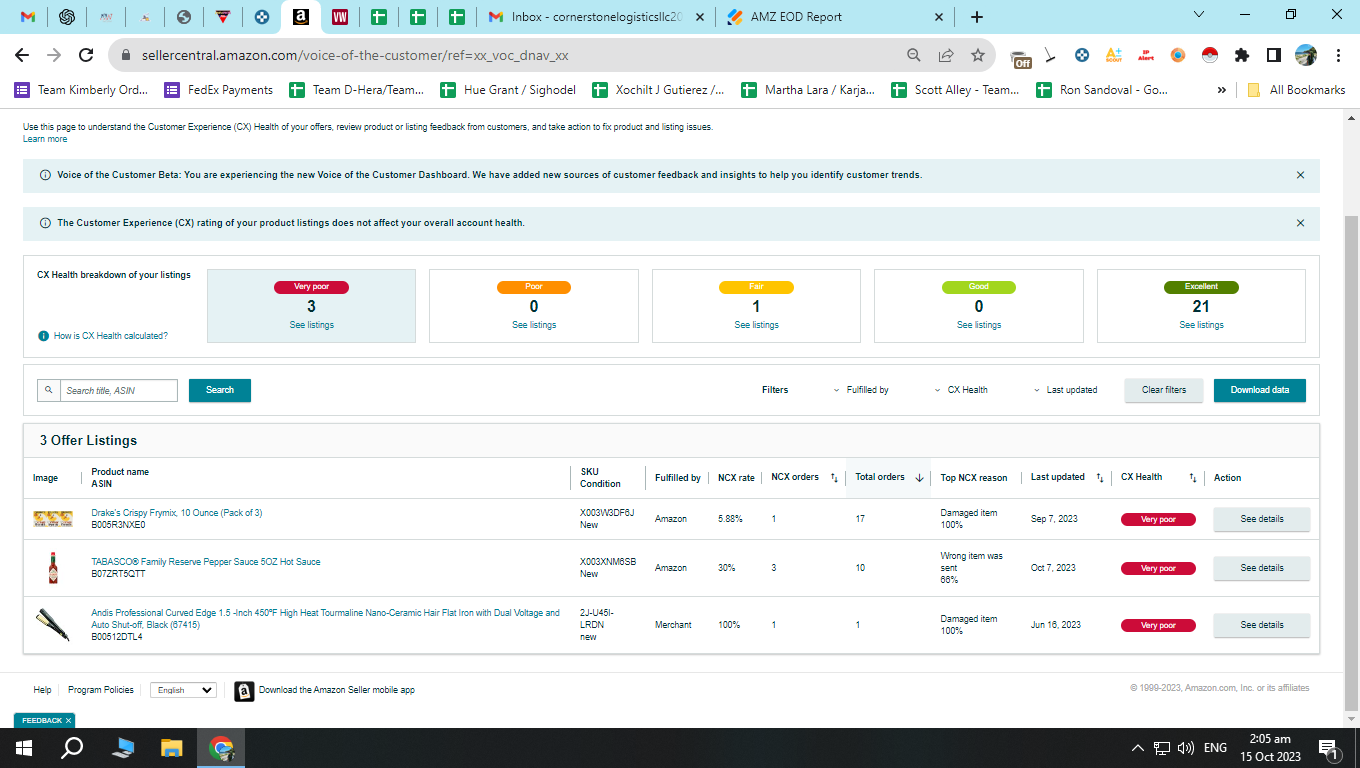Select the Fair CX Health card

point(756,306)
